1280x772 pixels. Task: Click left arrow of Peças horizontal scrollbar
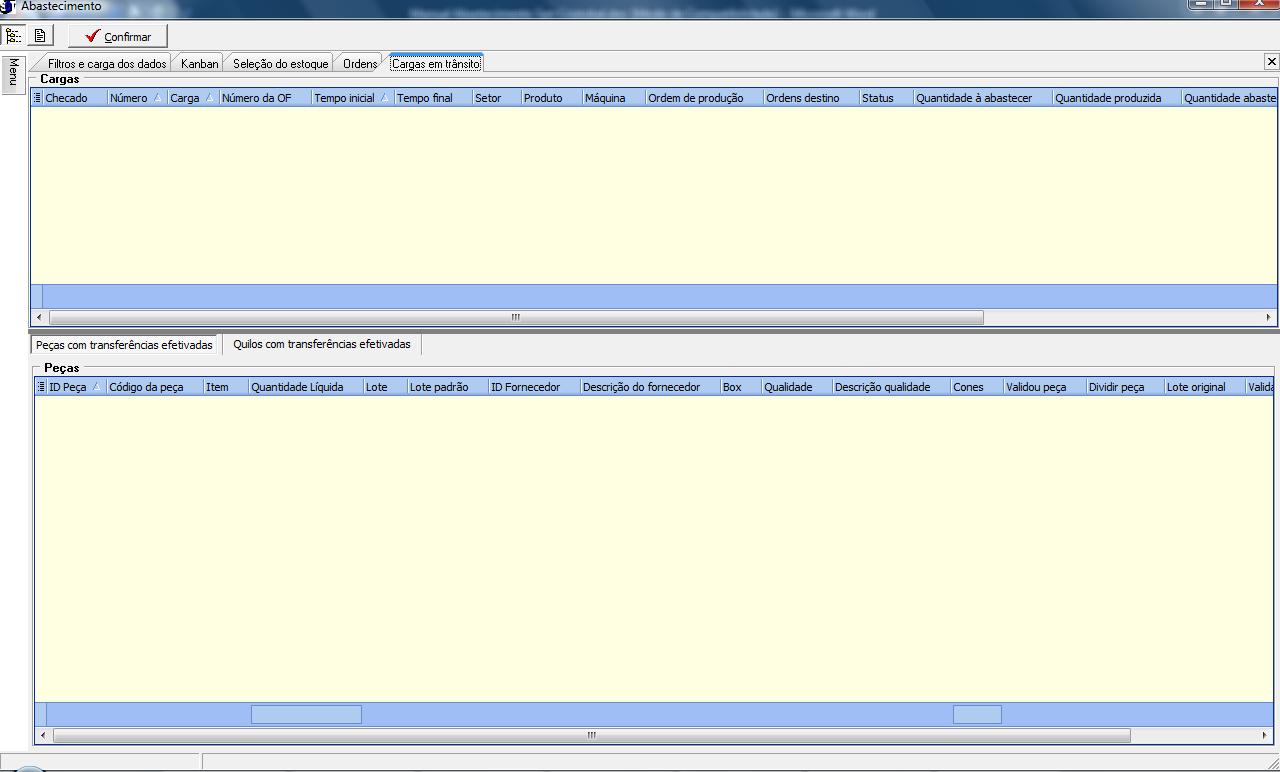click(41, 735)
